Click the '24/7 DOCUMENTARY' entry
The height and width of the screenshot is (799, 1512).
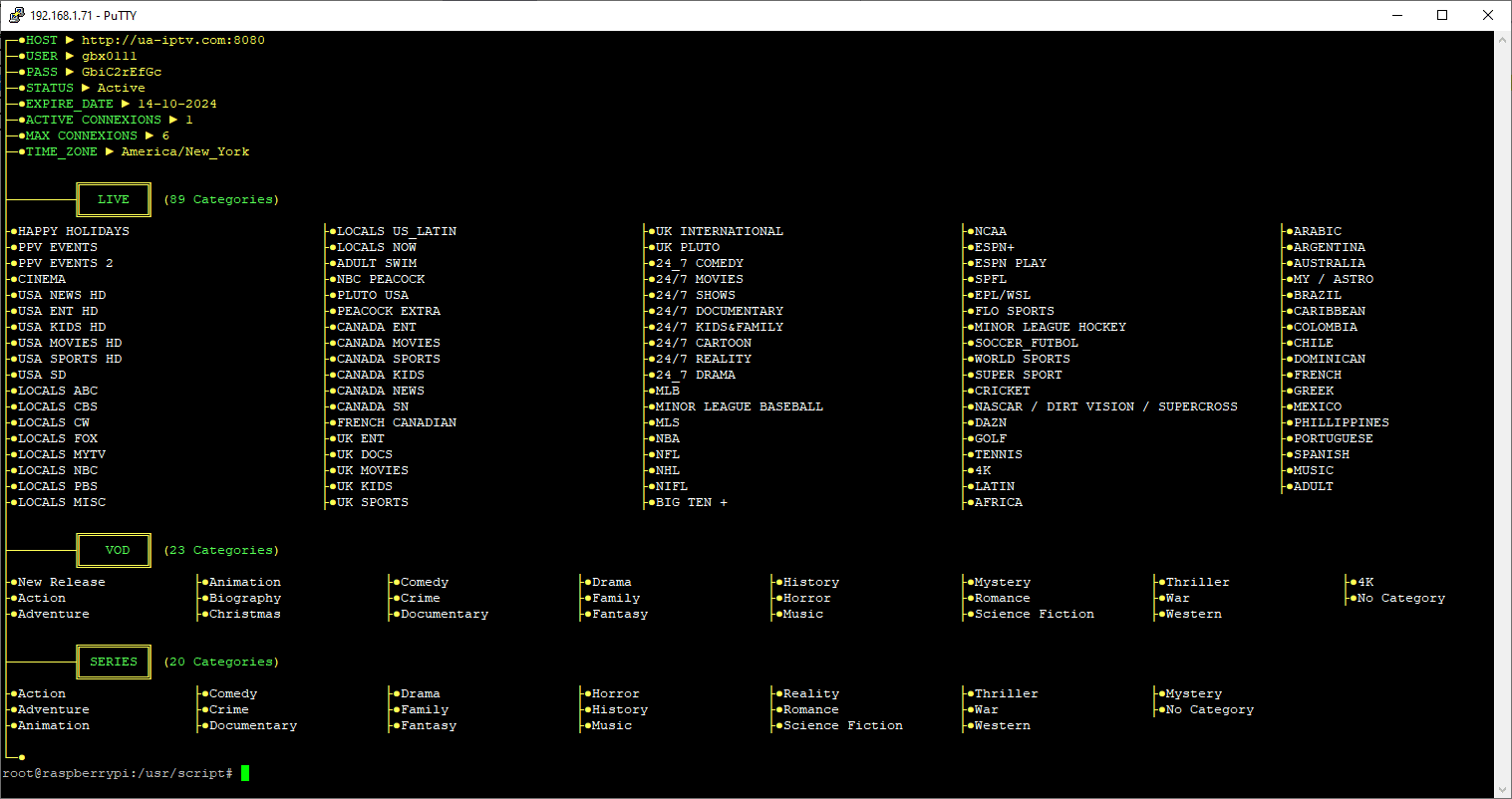720,311
